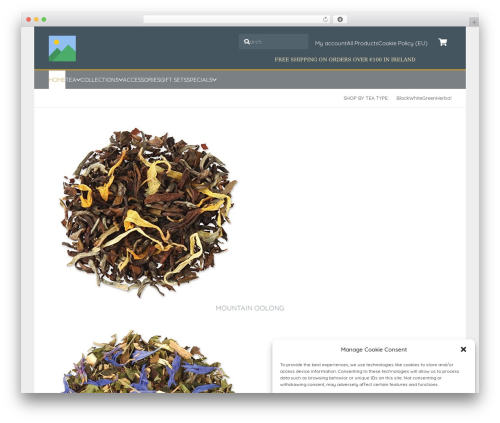Open the Mountain Oolong tea image
The height and width of the screenshot is (423, 500).
(148, 212)
